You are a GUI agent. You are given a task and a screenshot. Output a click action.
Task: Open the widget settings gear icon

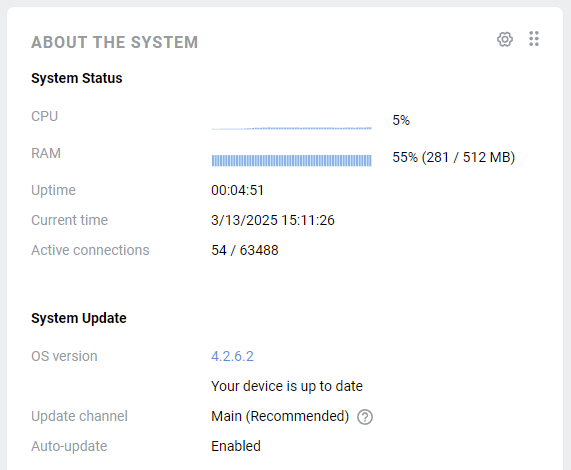[505, 39]
